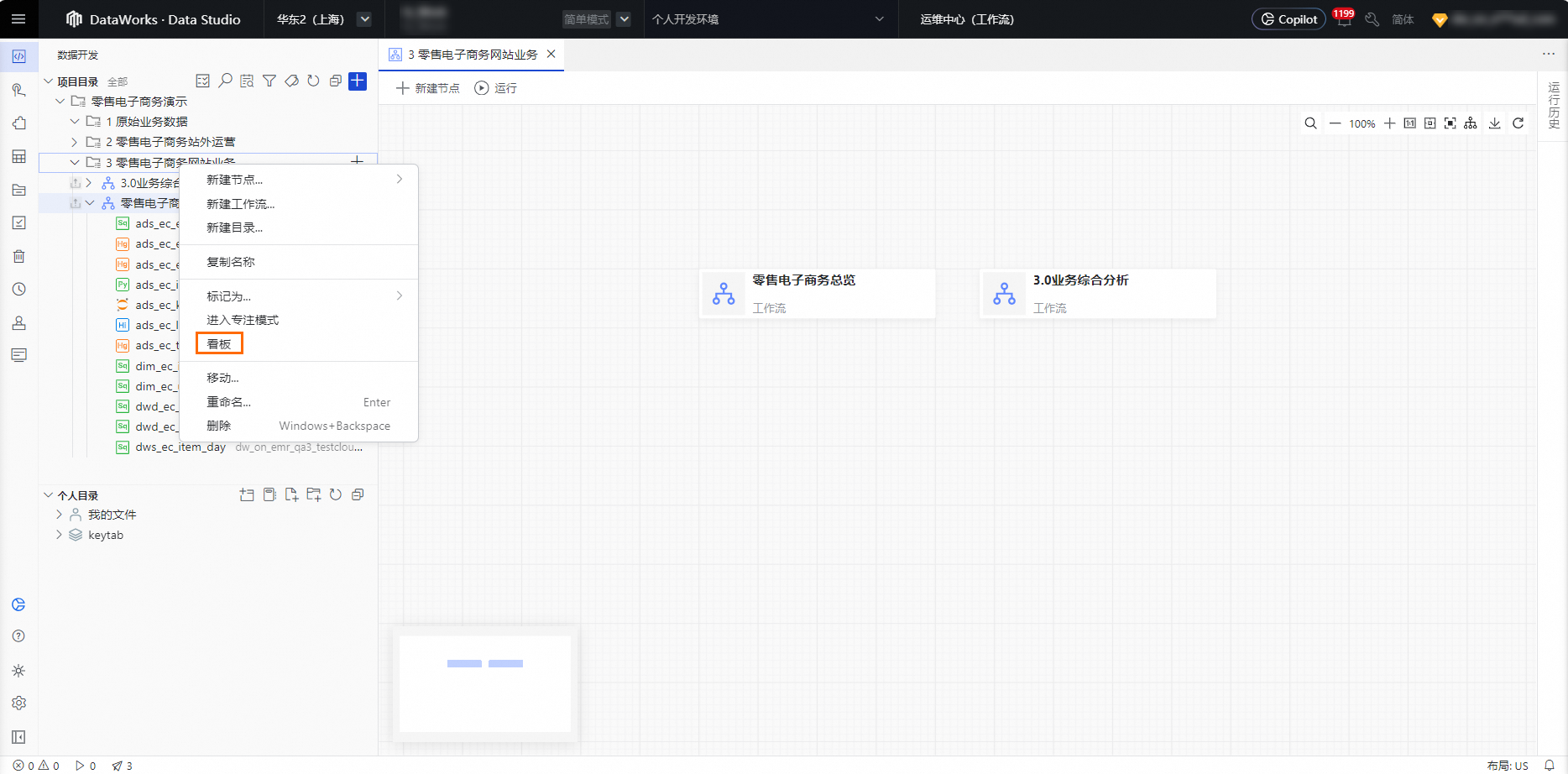Click the download icon on canvas toolbar

[1495, 123]
